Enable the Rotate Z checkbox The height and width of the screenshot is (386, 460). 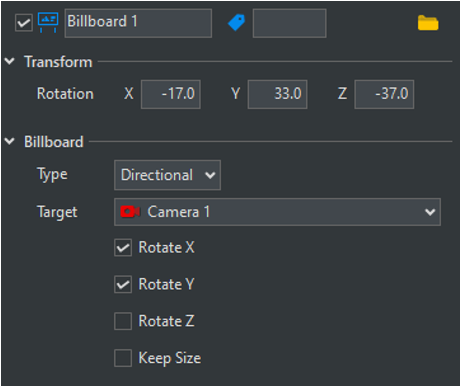click(x=123, y=321)
